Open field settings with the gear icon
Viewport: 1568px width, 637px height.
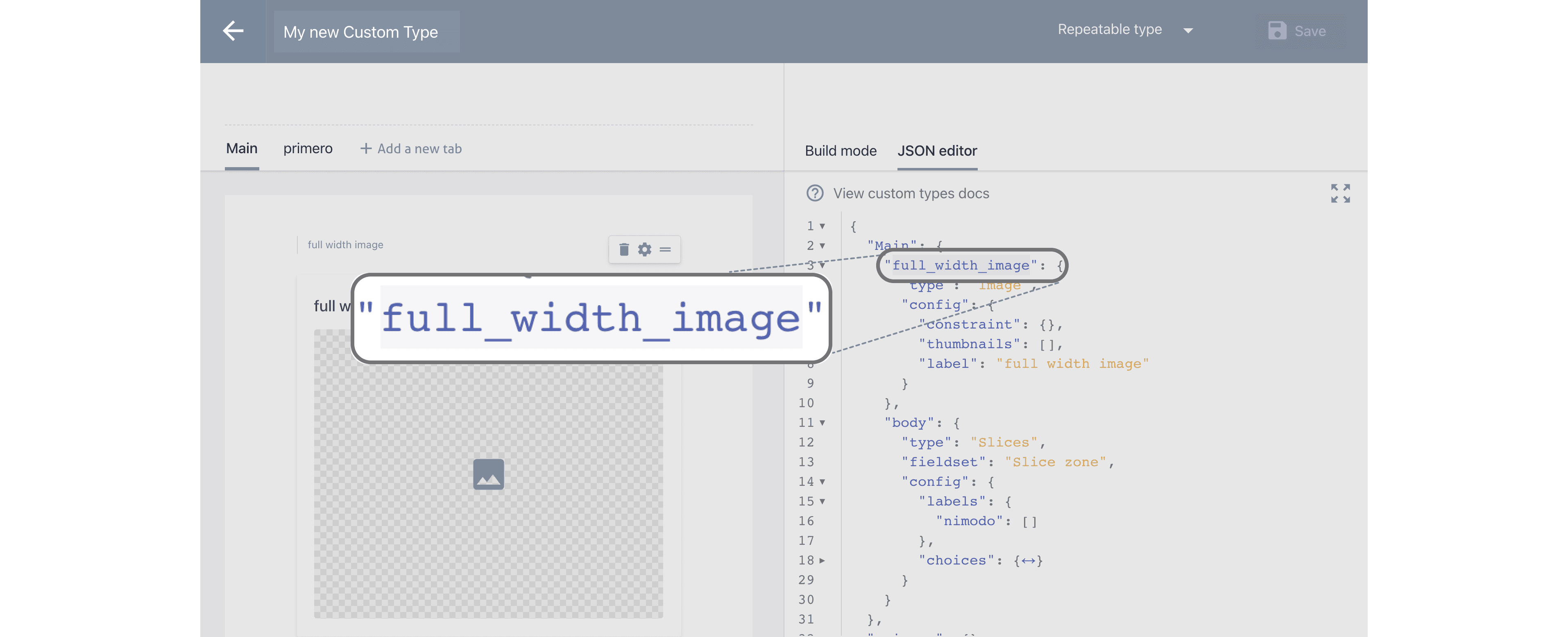pyautogui.click(x=645, y=249)
